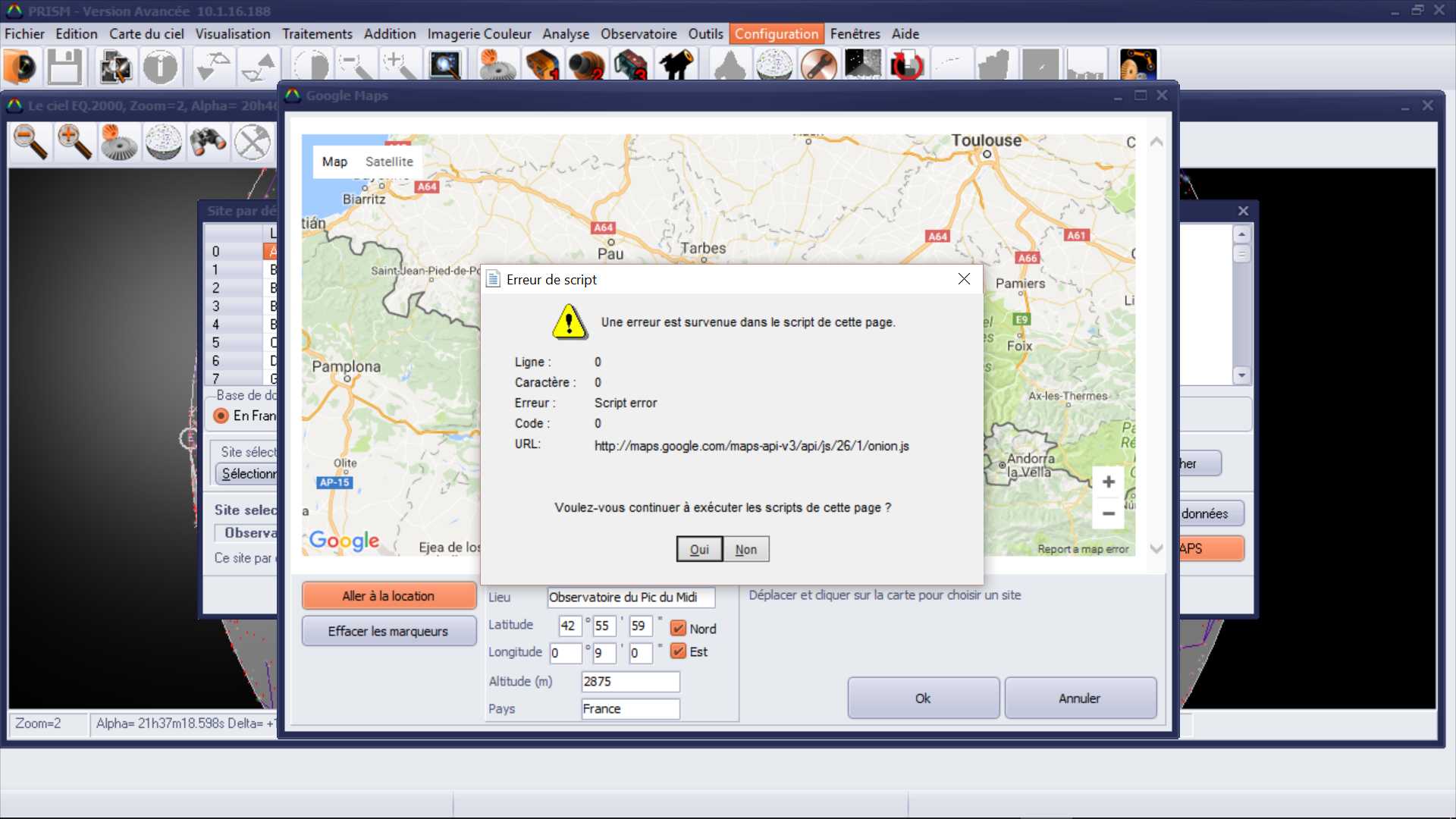The width and height of the screenshot is (1456, 819).
Task: Open the Observatoire menu
Action: [x=638, y=34]
